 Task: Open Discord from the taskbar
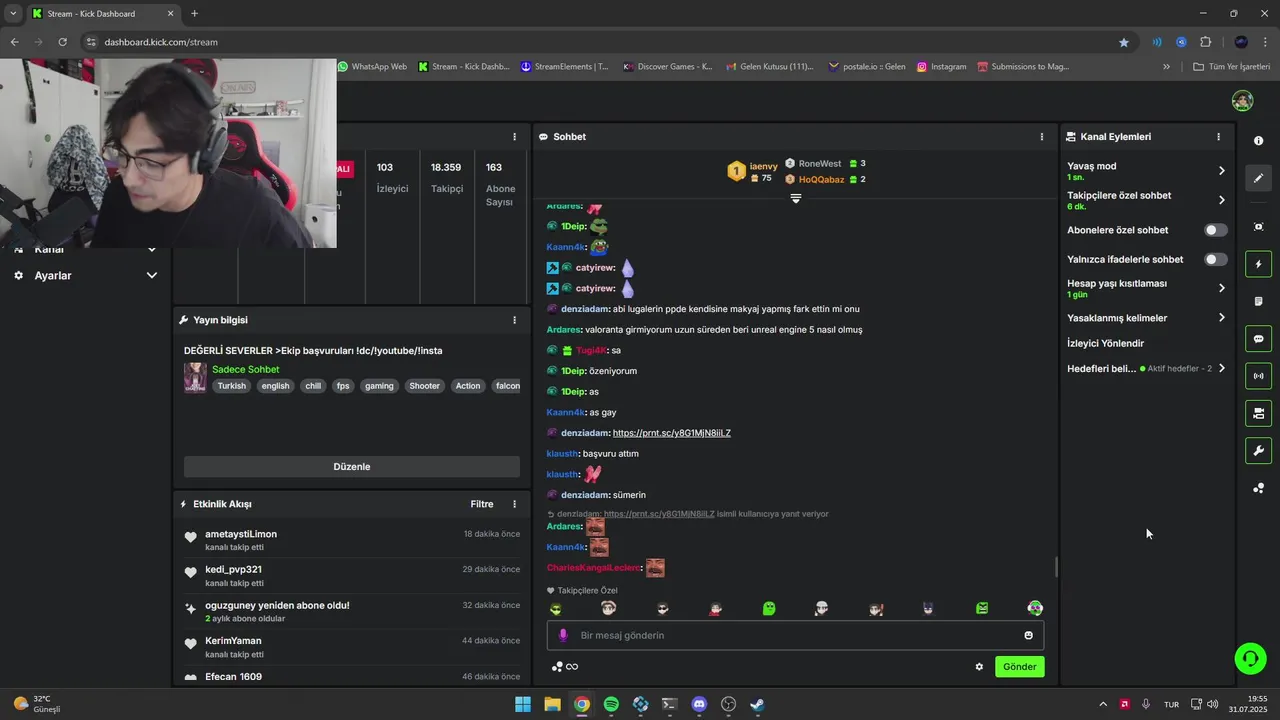pyautogui.click(x=699, y=704)
